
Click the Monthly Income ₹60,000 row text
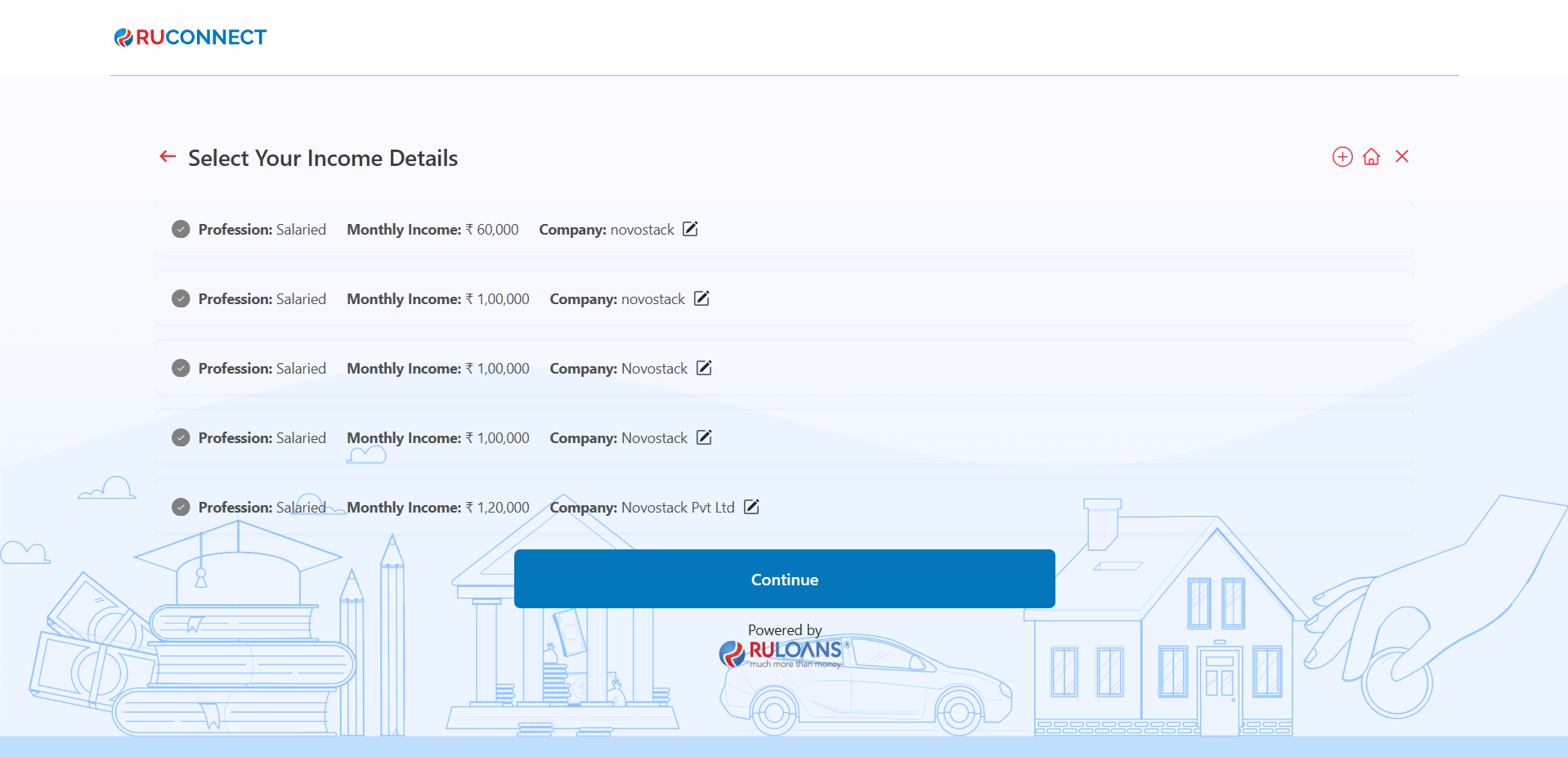tap(432, 230)
